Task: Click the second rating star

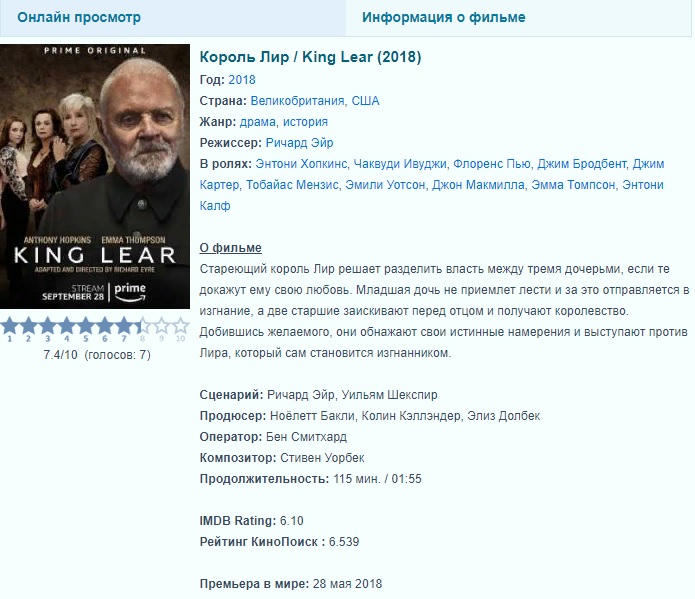Action: 28,326
